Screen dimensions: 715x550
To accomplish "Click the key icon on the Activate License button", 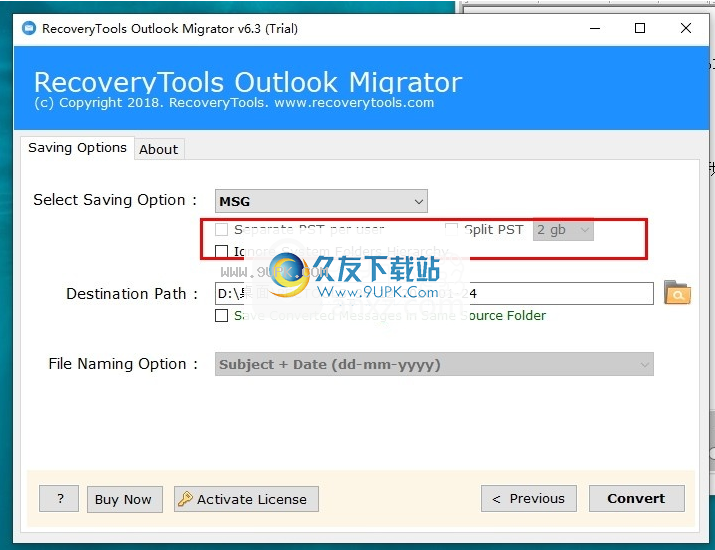I will click(x=185, y=499).
